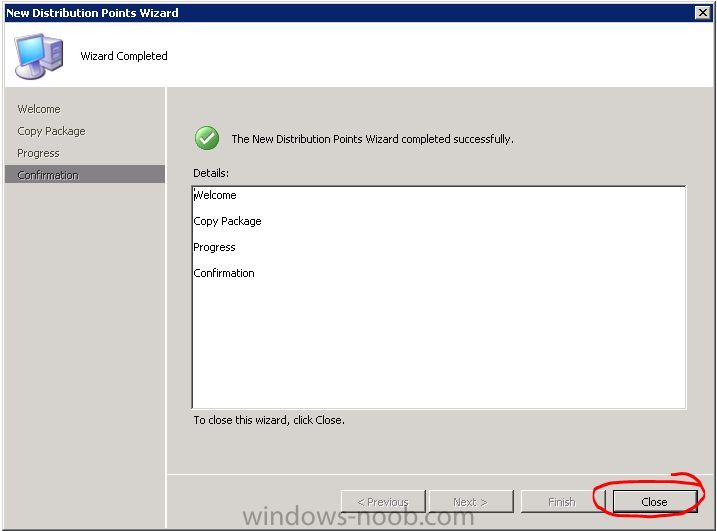Image resolution: width=717 pixels, height=531 pixels.
Task: Click the 'completed successfully' message text
Action: coord(372,139)
